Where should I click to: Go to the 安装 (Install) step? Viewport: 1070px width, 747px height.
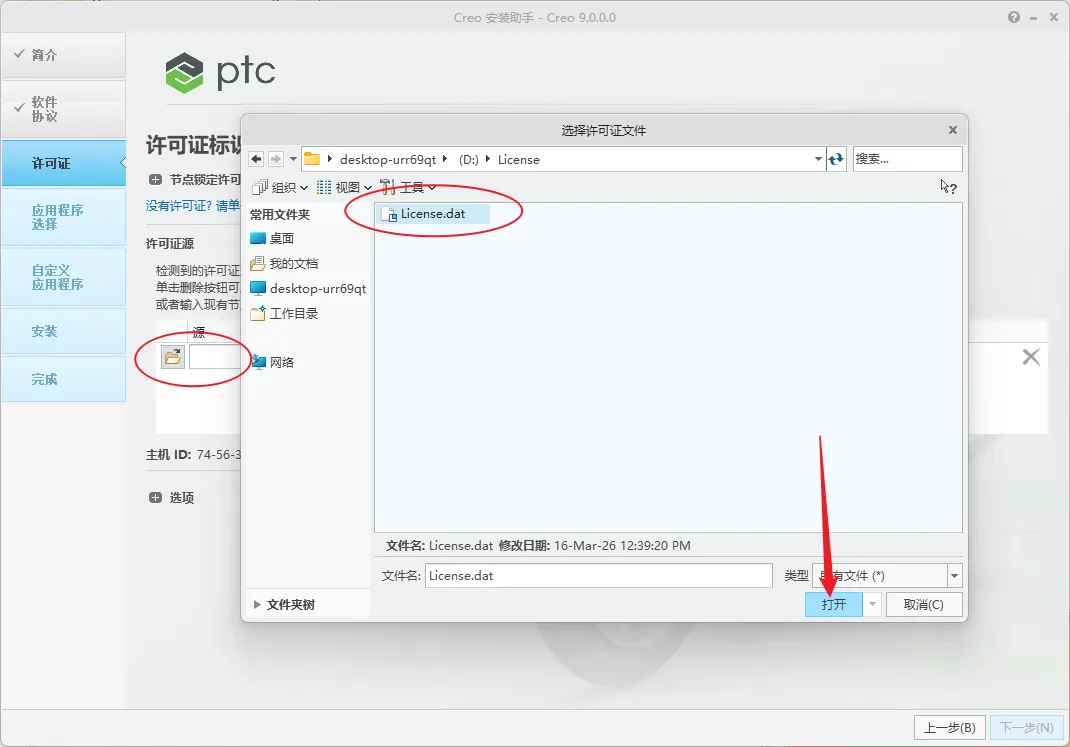(x=63, y=331)
